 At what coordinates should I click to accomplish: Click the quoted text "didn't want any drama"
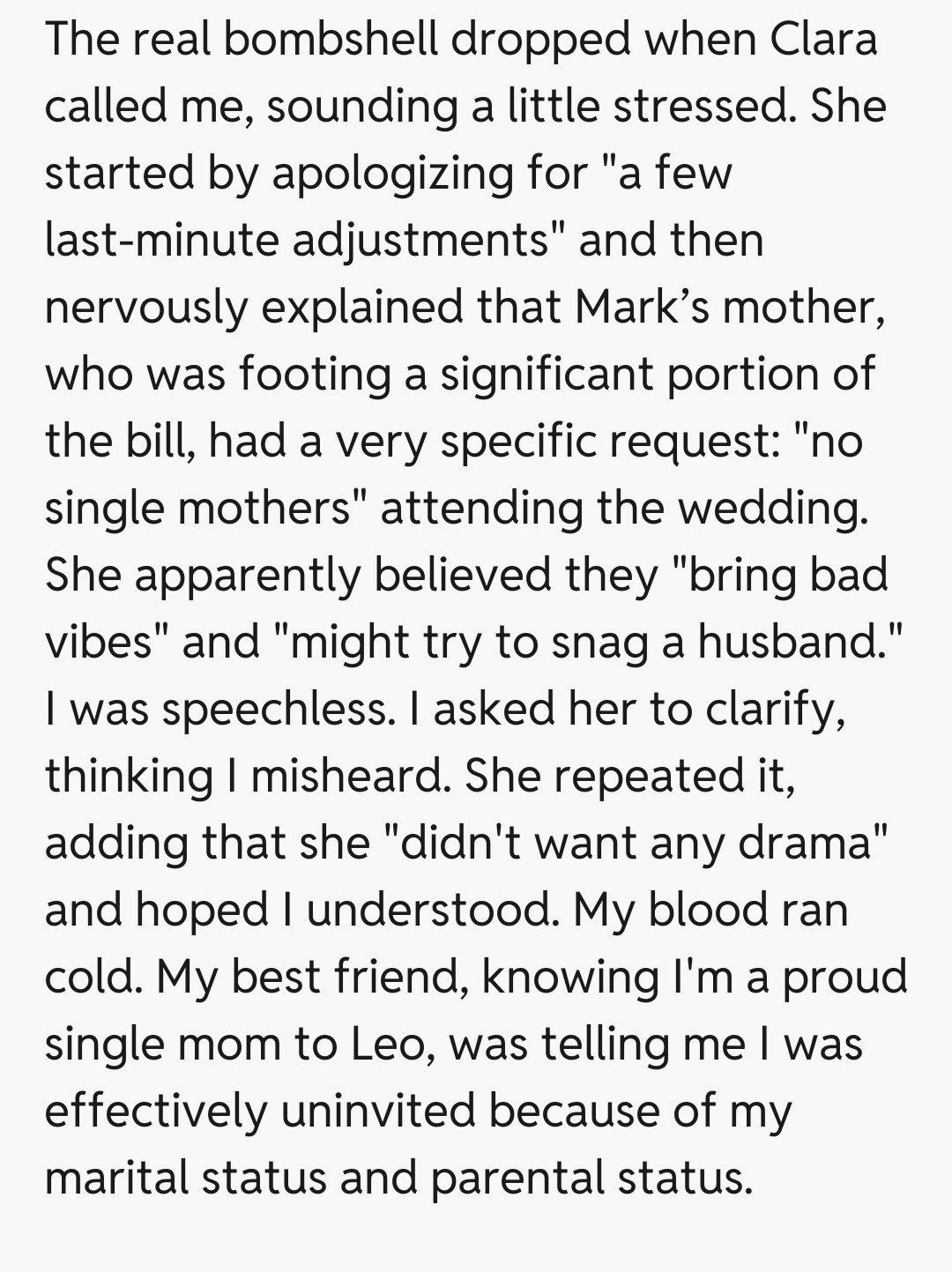[635, 843]
